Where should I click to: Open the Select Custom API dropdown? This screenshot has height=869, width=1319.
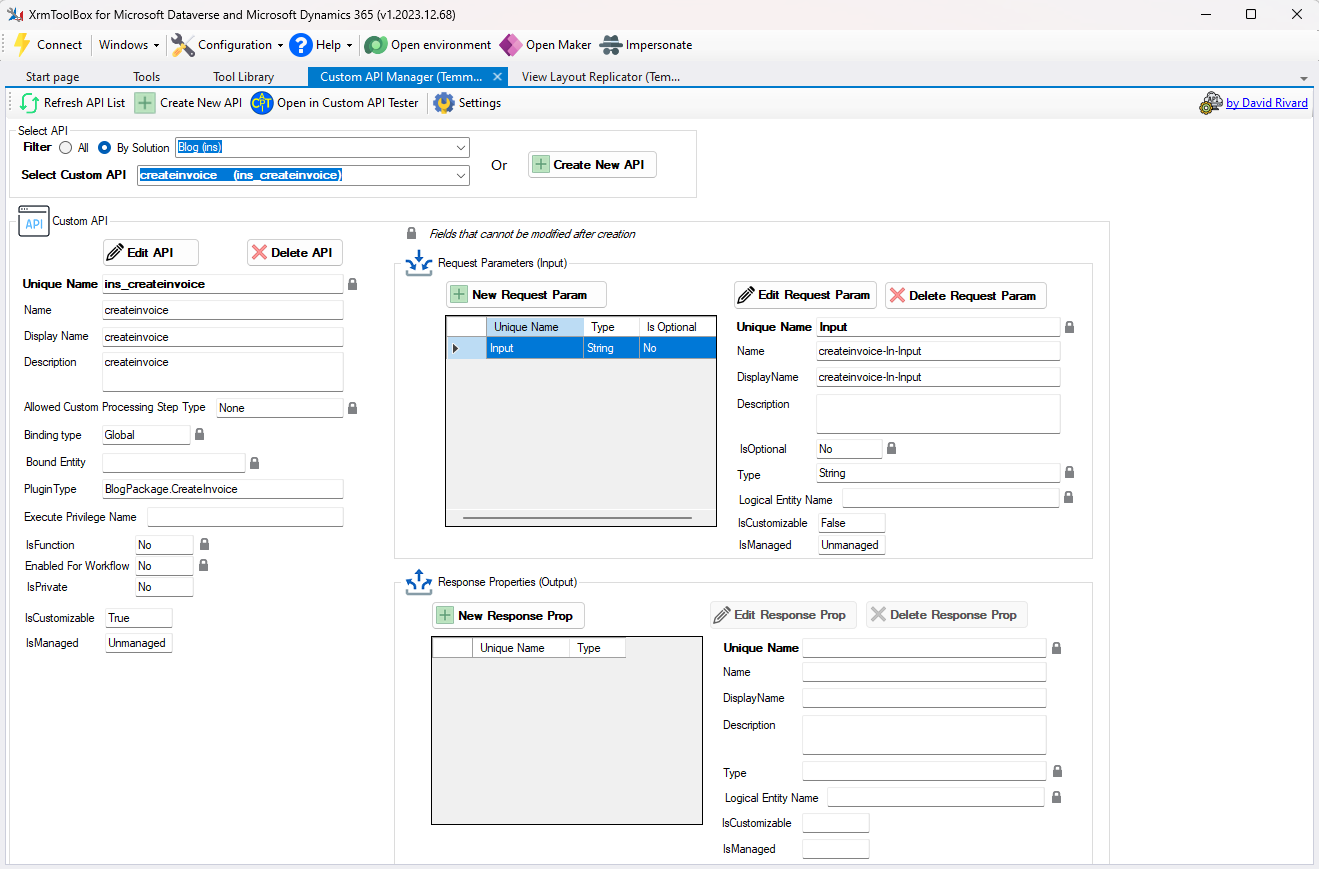(461, 175)
